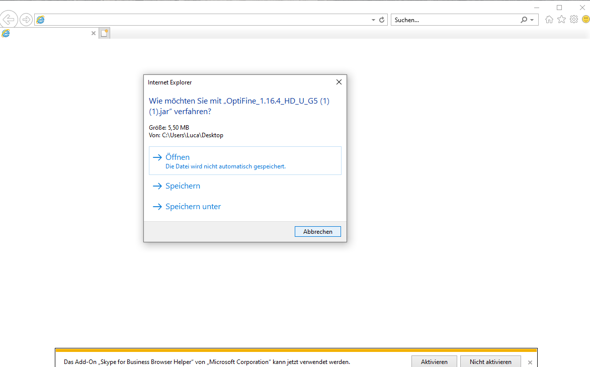Focus the Suchen search field
590x367 pixels.
pyautogui.click(x=455, y=20)
